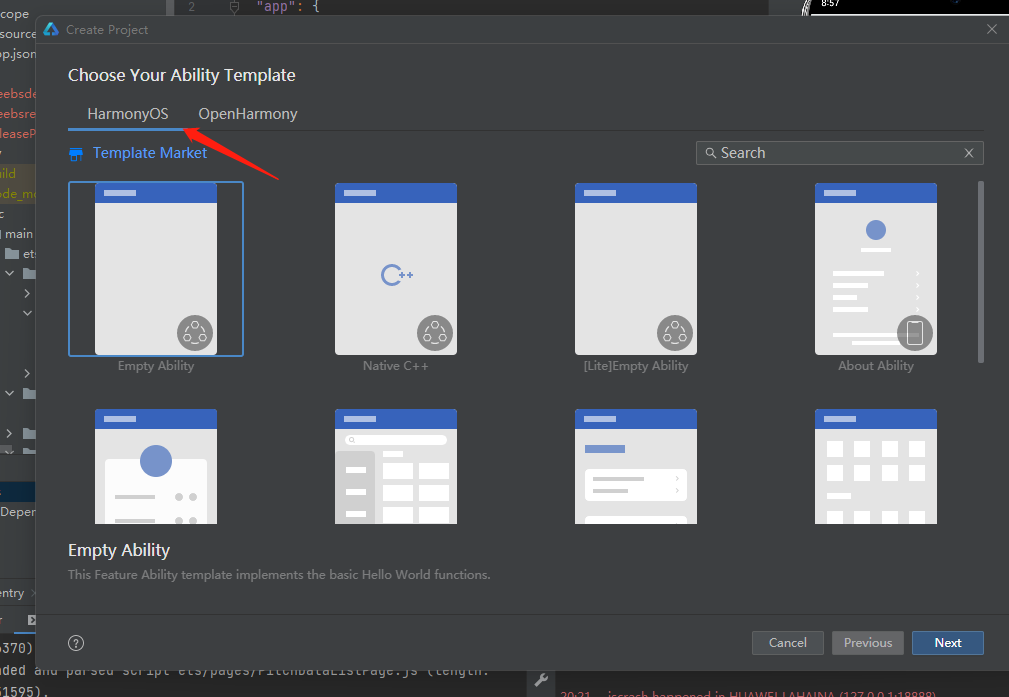Click the Next button

[947, 643]
